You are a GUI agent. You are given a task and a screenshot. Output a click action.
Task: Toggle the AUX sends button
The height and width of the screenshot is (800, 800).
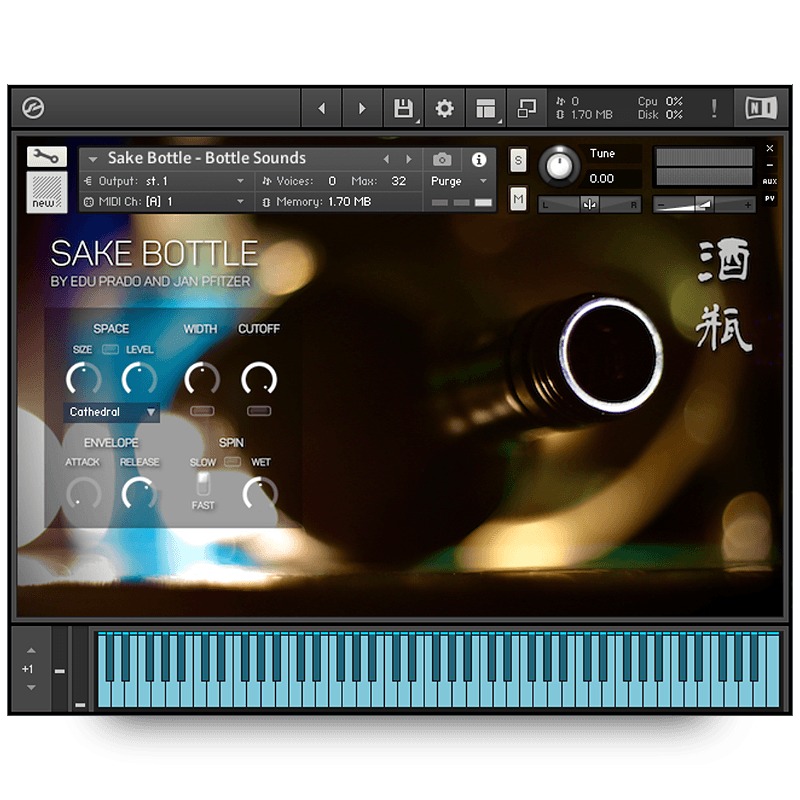tap(769, 181)
